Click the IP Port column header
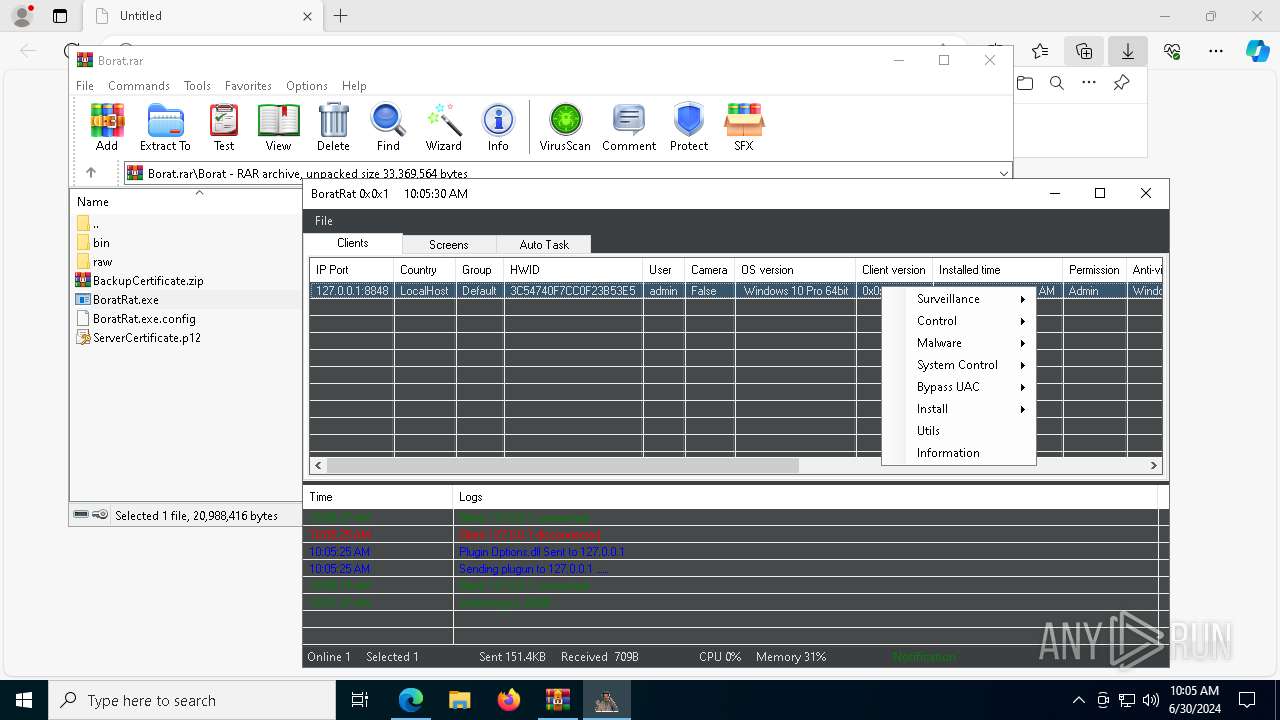This screenshot has height=720, width=1280. point(352,270)
